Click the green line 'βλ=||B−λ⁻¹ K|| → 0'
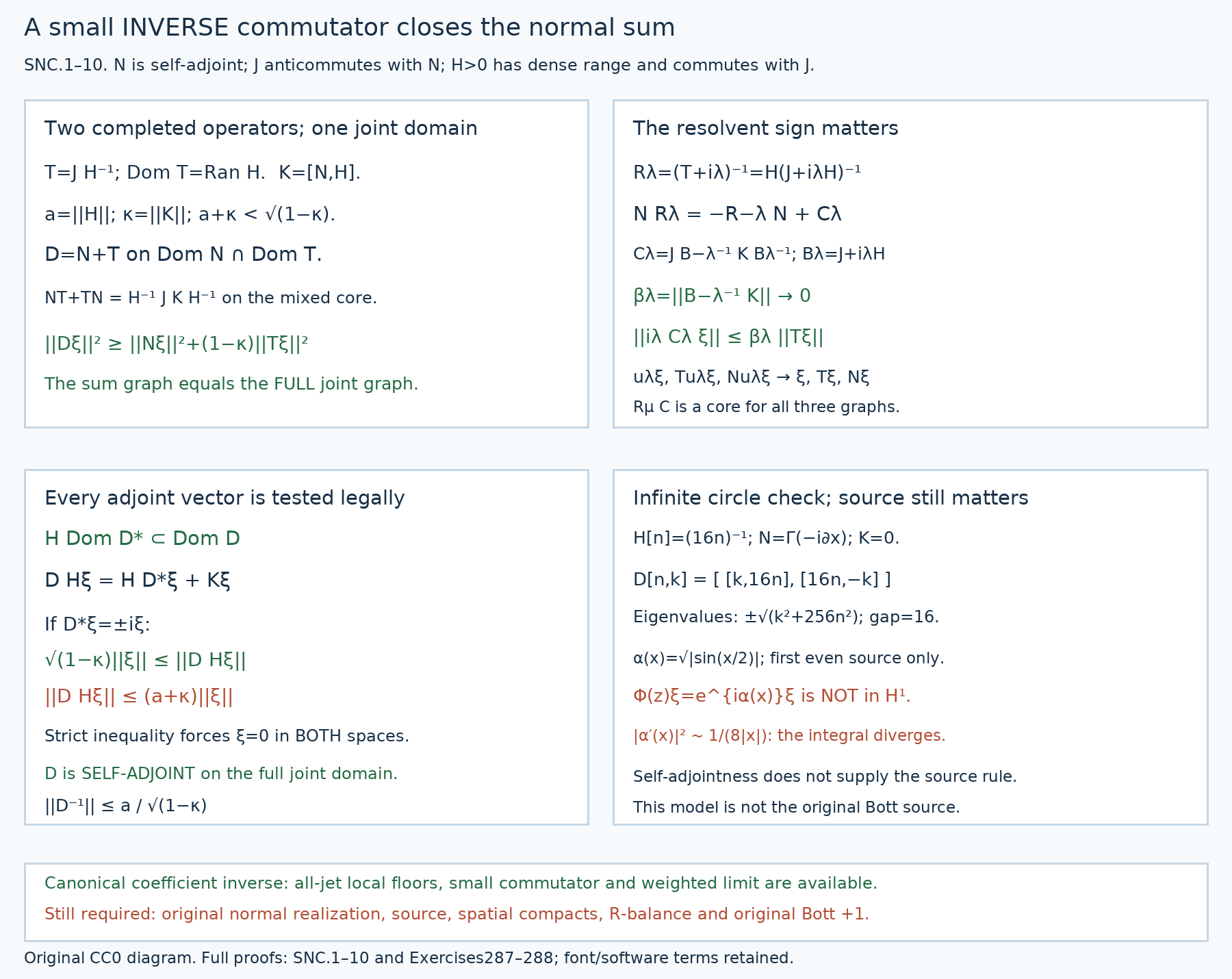Screen dimensions: 1232x979 click(721, 296)
